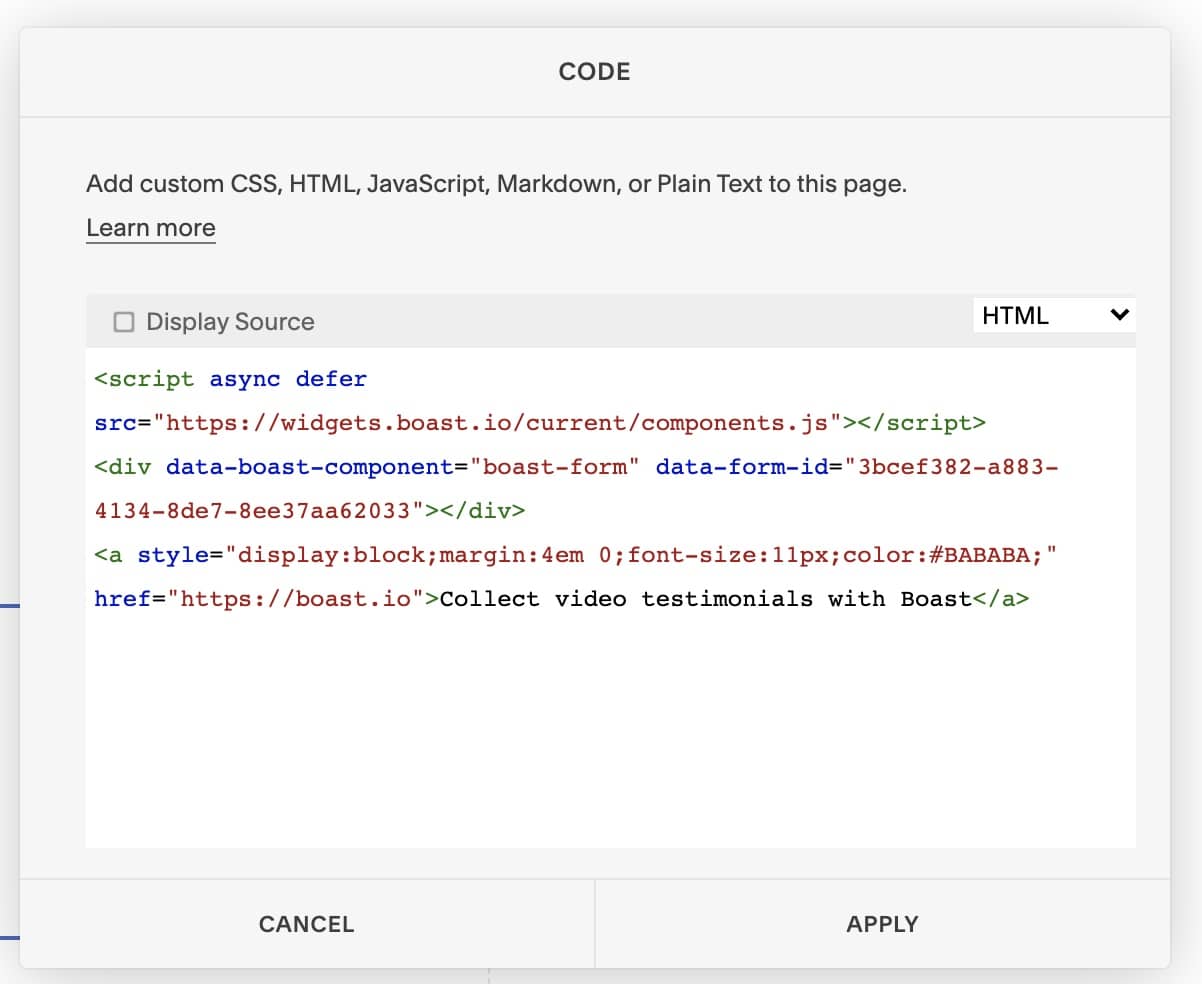Click the CODE dialog title header
The height and width of the screenshot is (984, 1202).
click(x=594, y=72)
